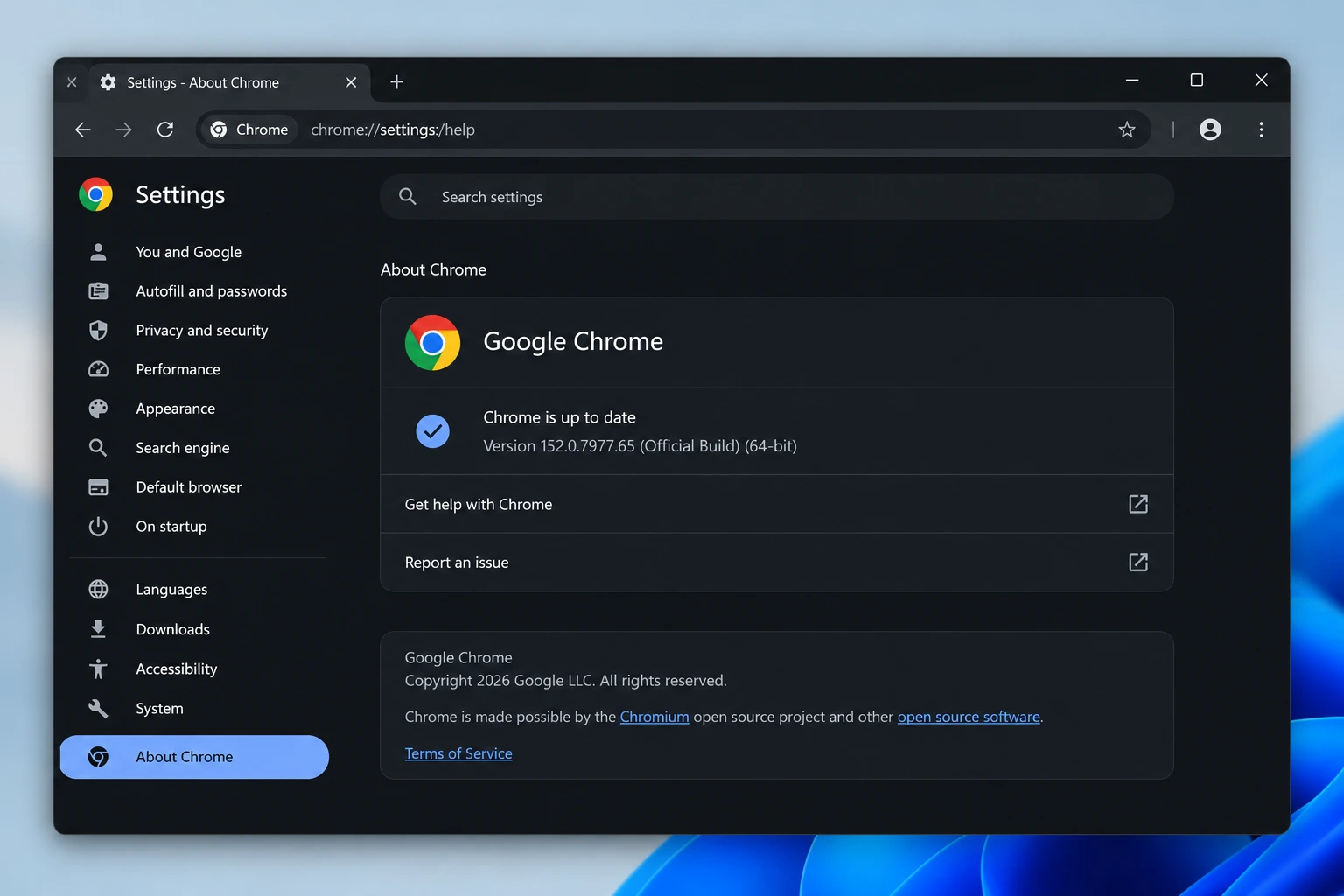The image size is (1344, 896).
Task: Click the accessibility figure icon
Action: 98,668
